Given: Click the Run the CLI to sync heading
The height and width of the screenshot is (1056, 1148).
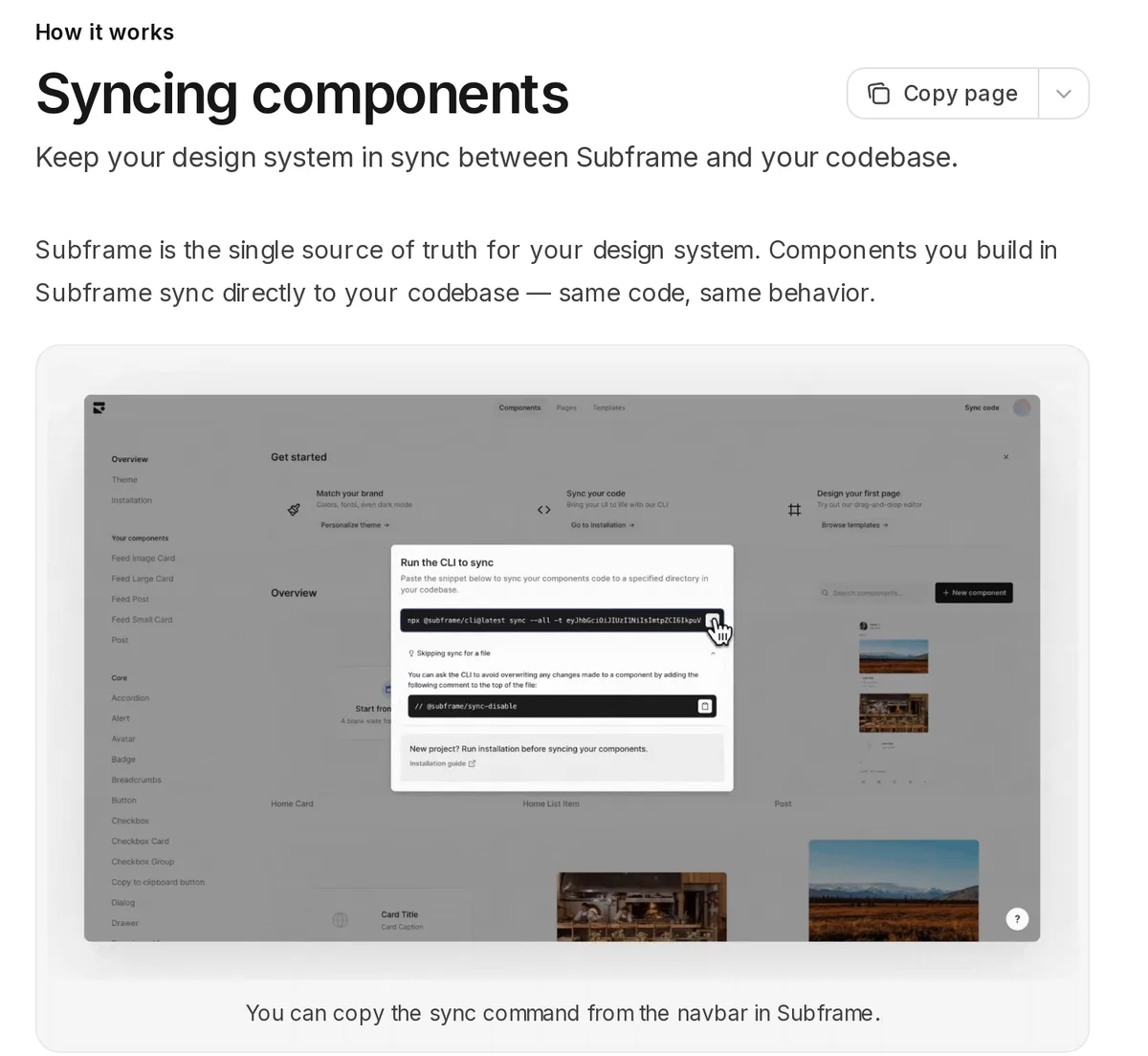Looking at the screenshot, I should [x=447, y=562].
